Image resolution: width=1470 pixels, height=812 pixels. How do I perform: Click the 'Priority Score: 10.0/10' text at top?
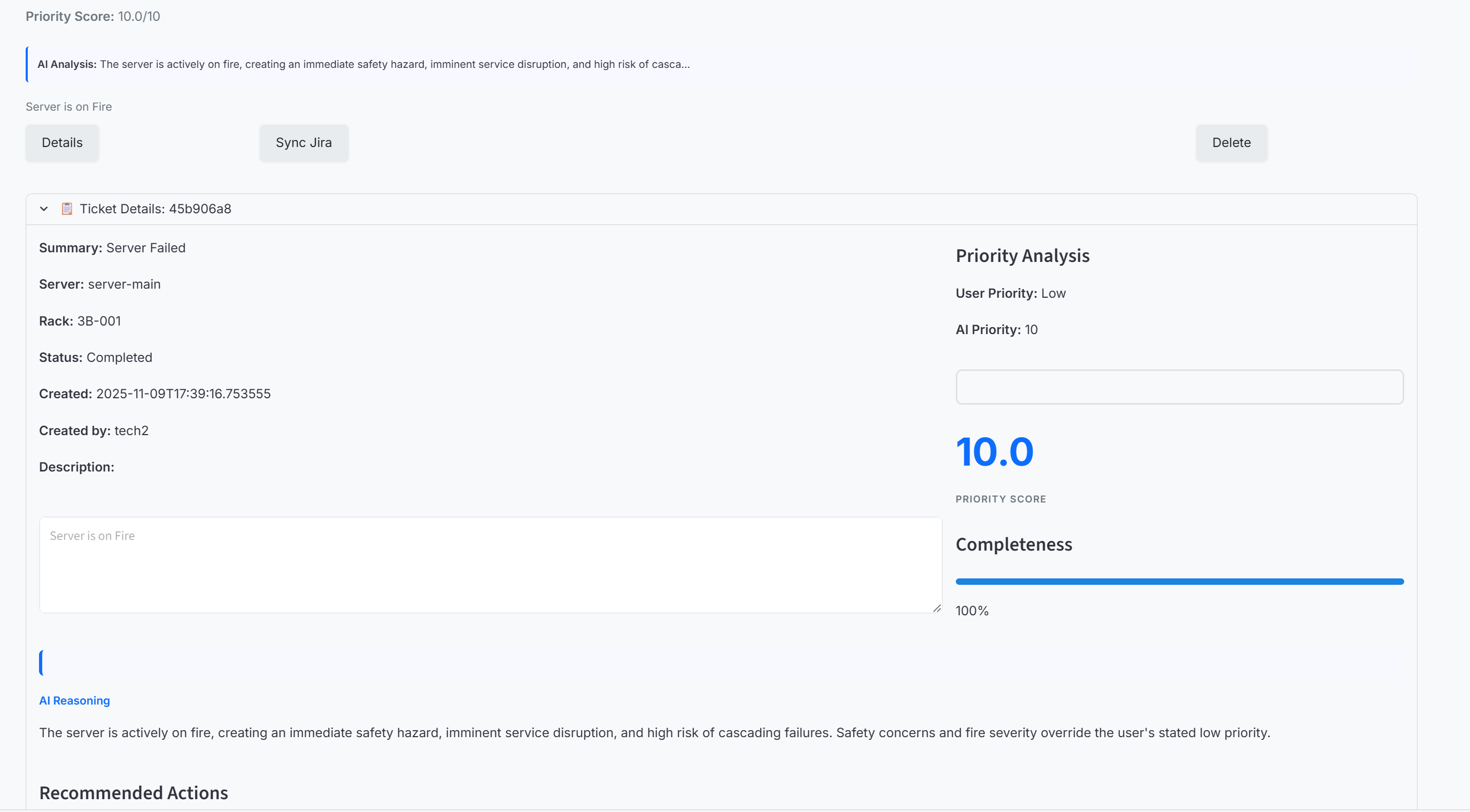point(92,16)
